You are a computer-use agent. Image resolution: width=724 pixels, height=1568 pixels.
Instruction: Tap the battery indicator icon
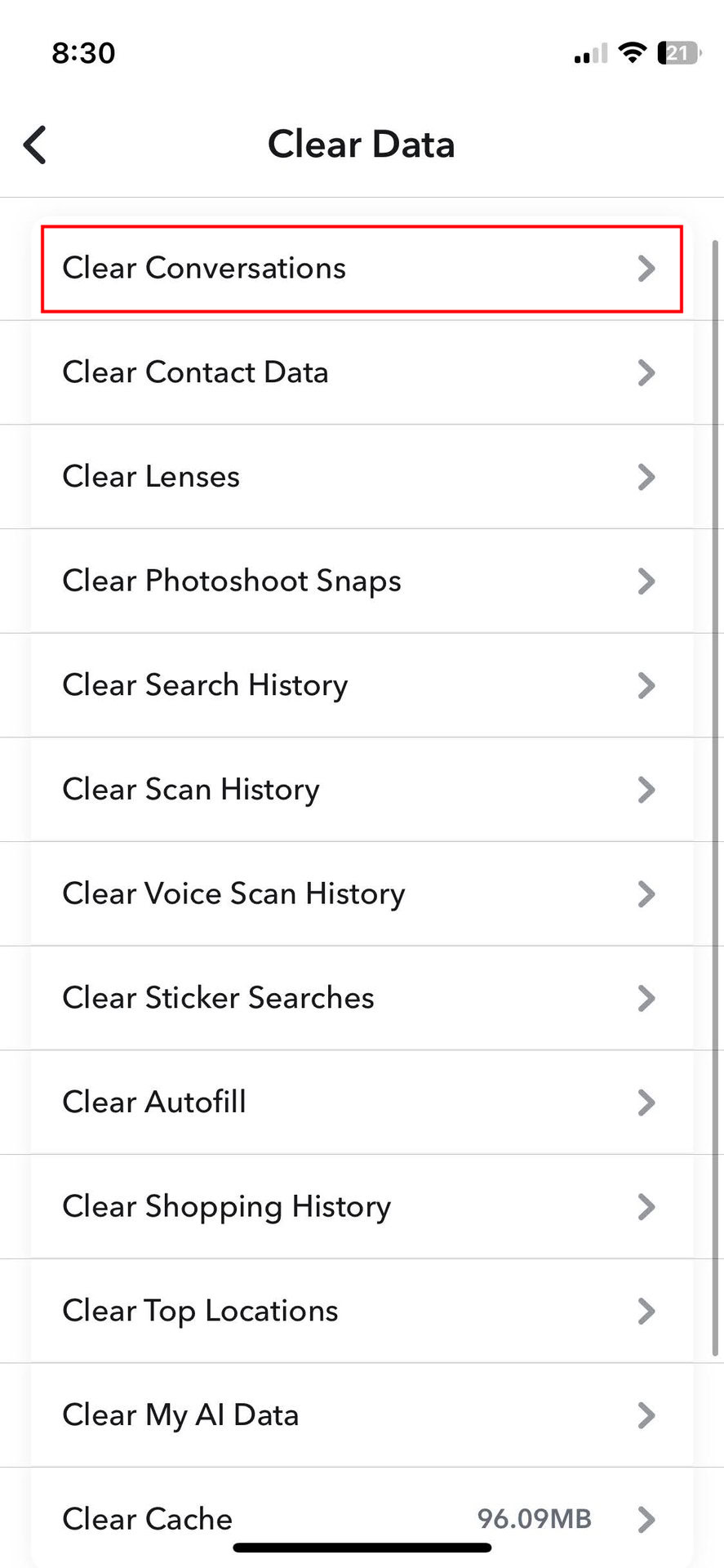pos(678,53)
